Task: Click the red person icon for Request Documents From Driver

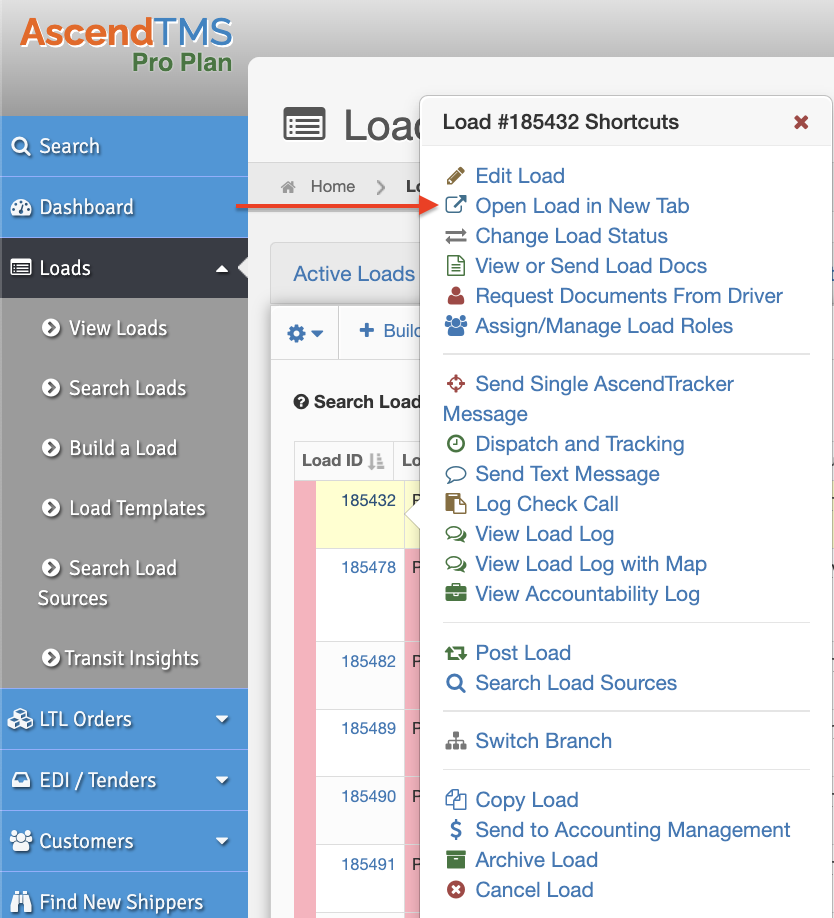Action: coord(455,296)
